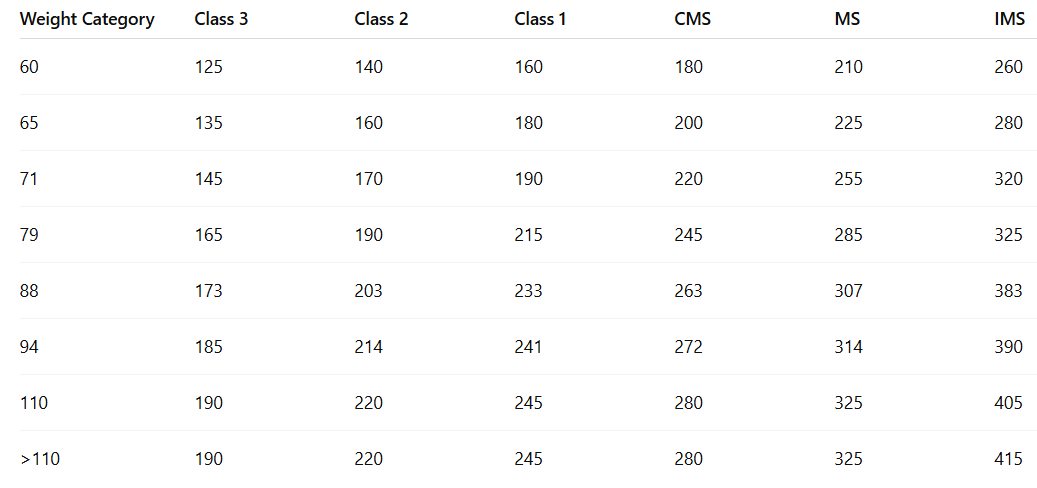Screen dimensions: 1037x488
Task: Click the Class 3 column header
Action: coord(221,19)
